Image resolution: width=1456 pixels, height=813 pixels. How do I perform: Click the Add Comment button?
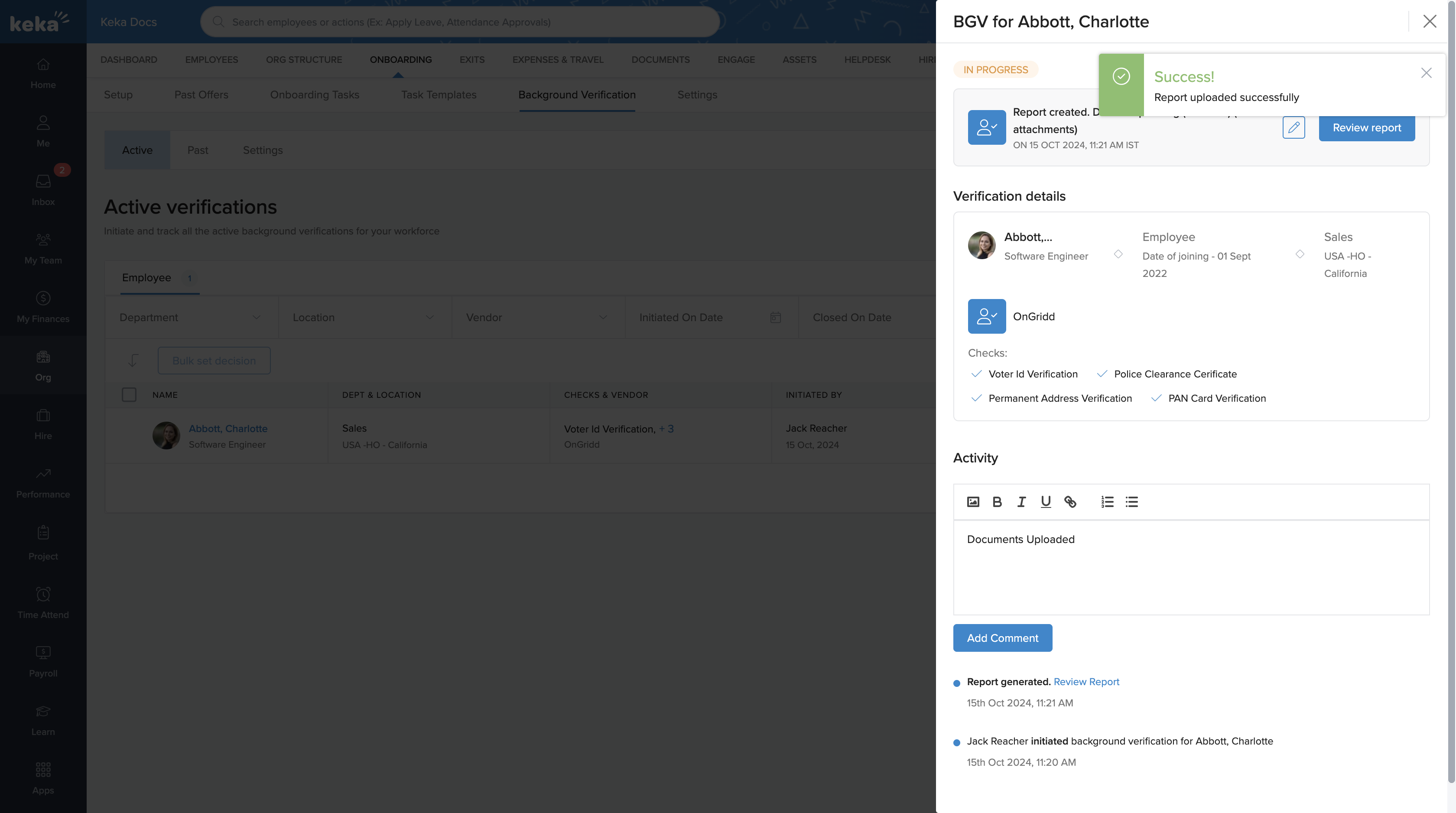[x=1002, y=638]
